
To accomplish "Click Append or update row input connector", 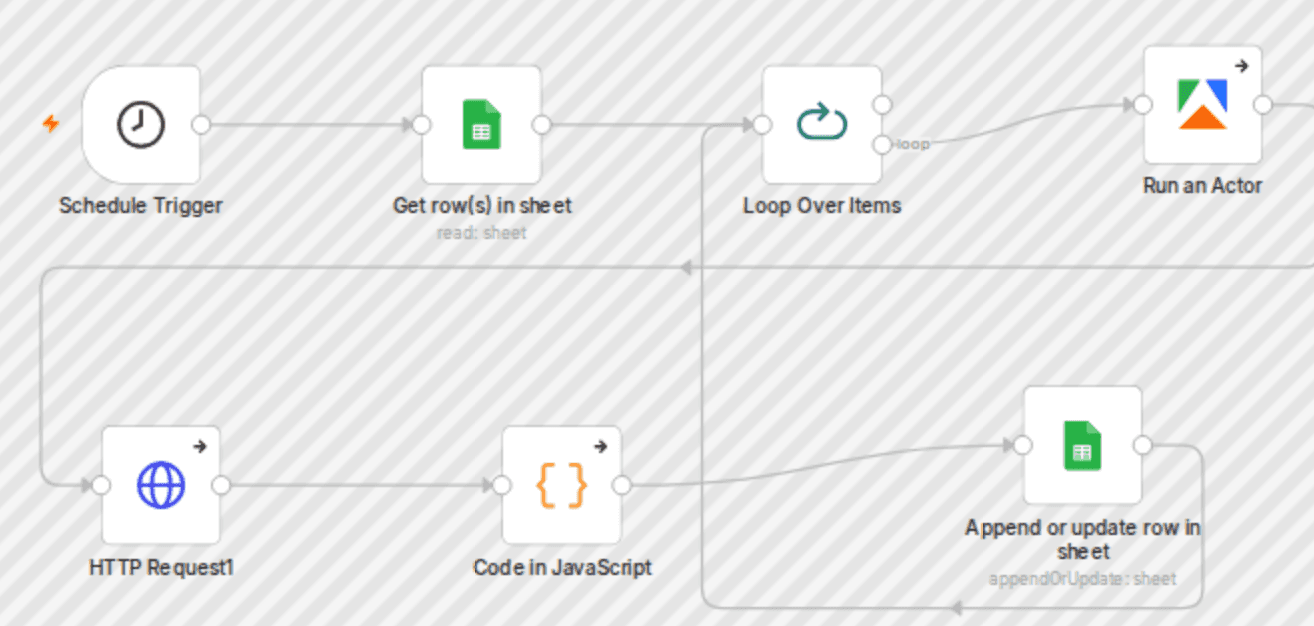I will click(x=1023, y=445).
